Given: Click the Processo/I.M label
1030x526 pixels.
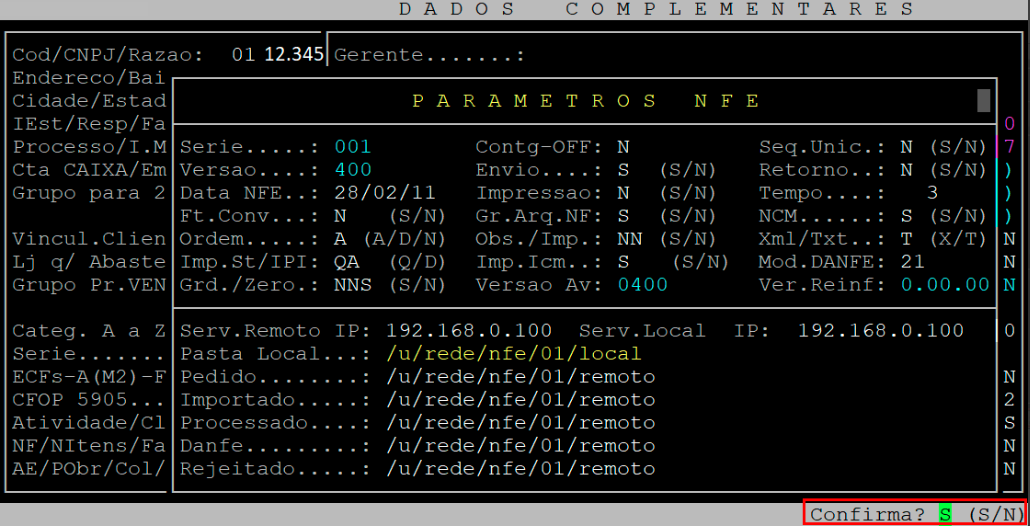Looking at the screenshot, I should click(x=89, y=147).
